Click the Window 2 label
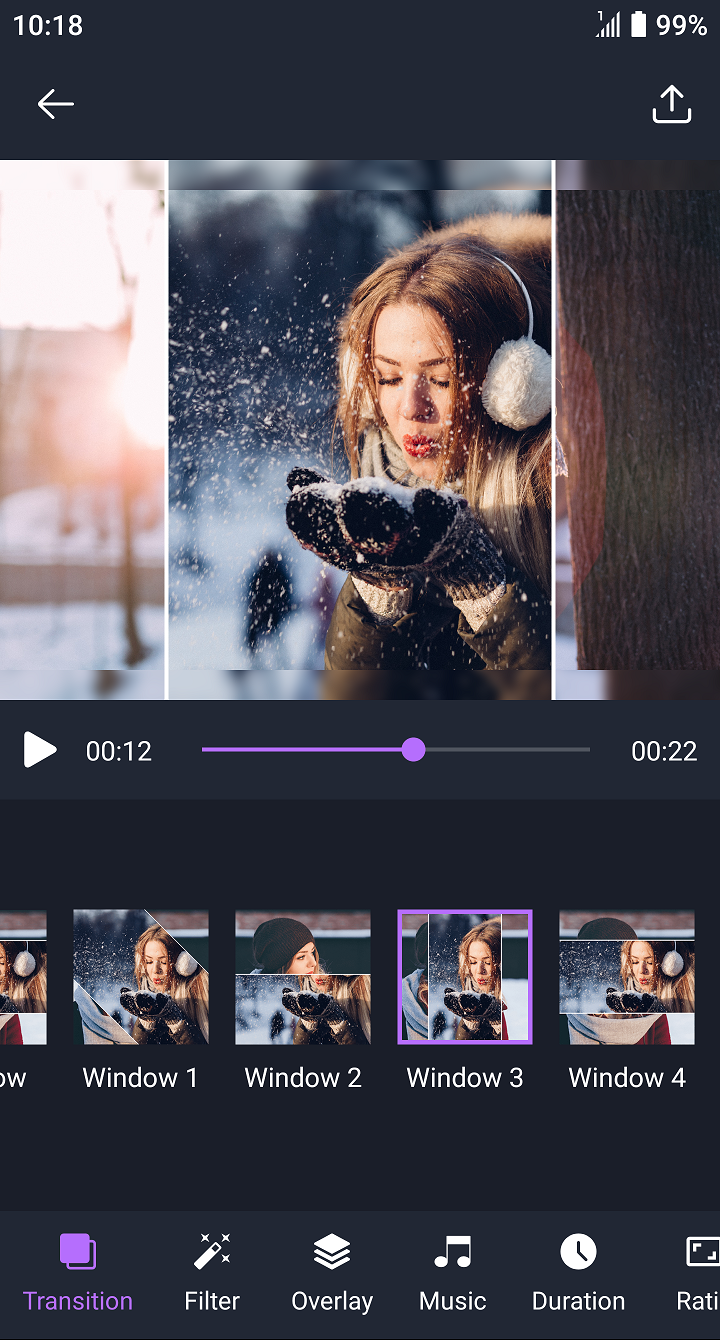This screenshot has height=1340, width=720. tap(303, 1078)
